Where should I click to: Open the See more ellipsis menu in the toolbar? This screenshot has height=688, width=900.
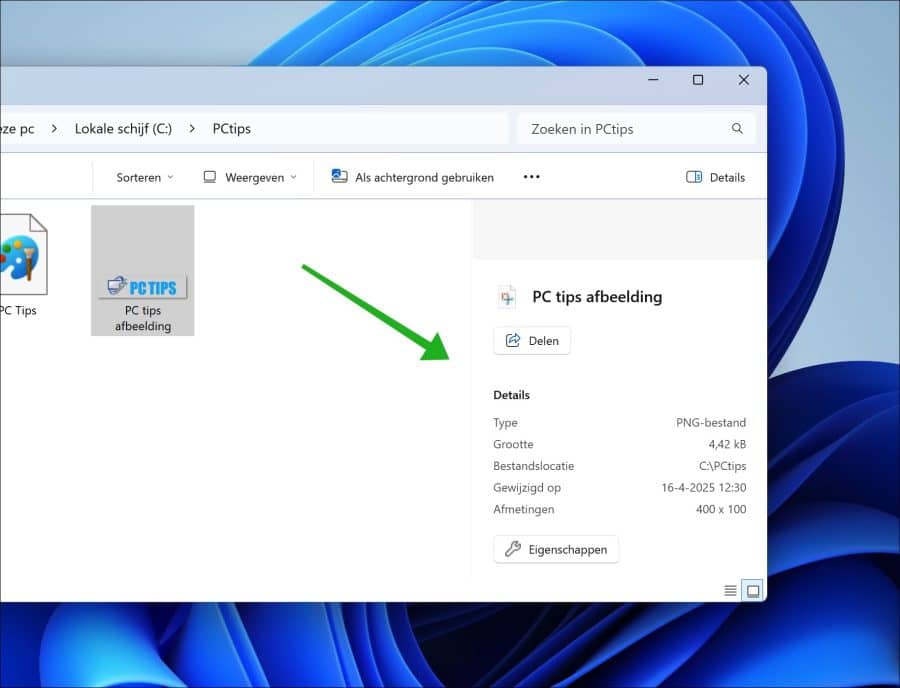tap(531, 176)
